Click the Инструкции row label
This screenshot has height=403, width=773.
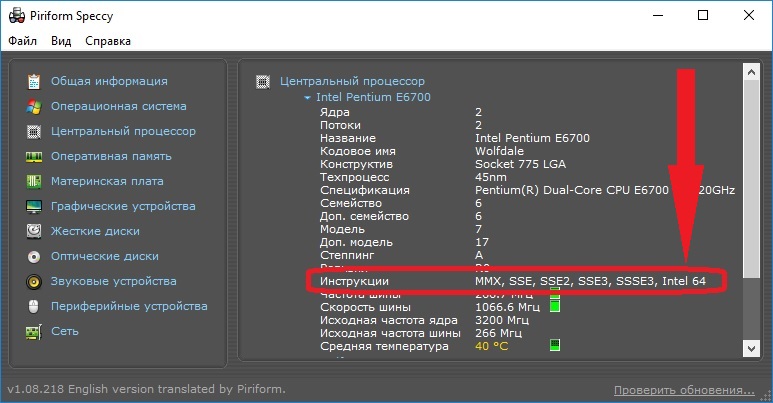coord(354,281)
